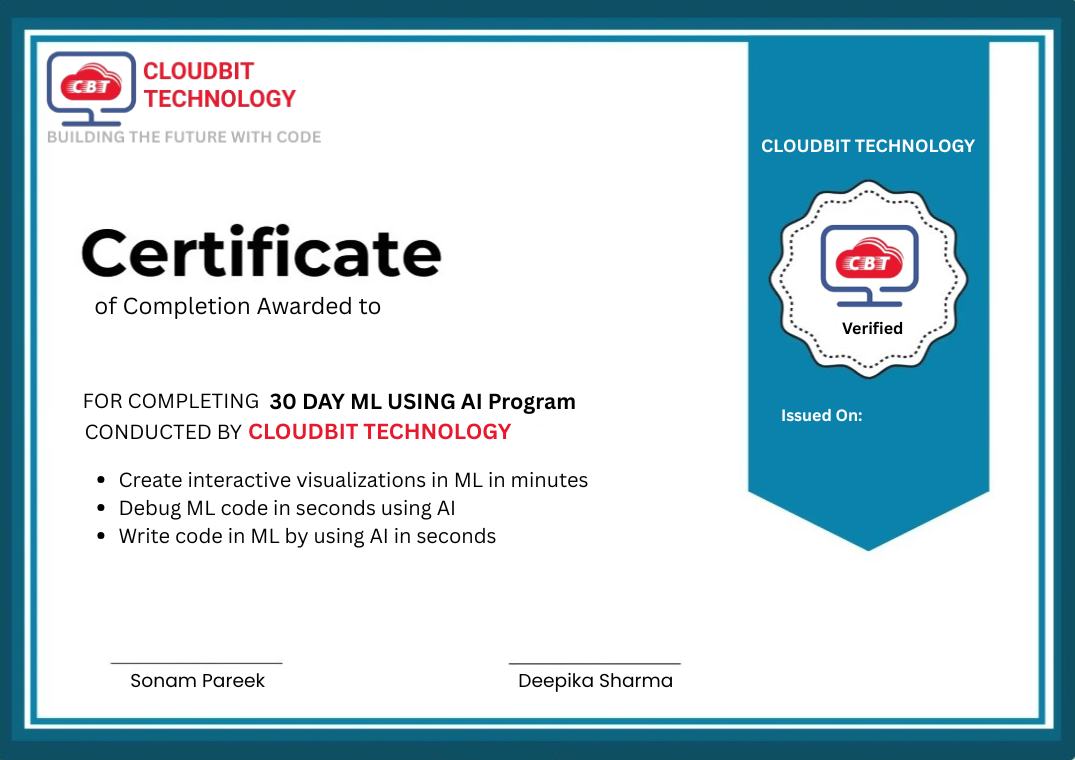Click red 'CLOUDBIT TECHNOLOGY' after 'CONDUCTED BY'
Viewport: 1075px width, 760px height.
[x=379, y=432]
